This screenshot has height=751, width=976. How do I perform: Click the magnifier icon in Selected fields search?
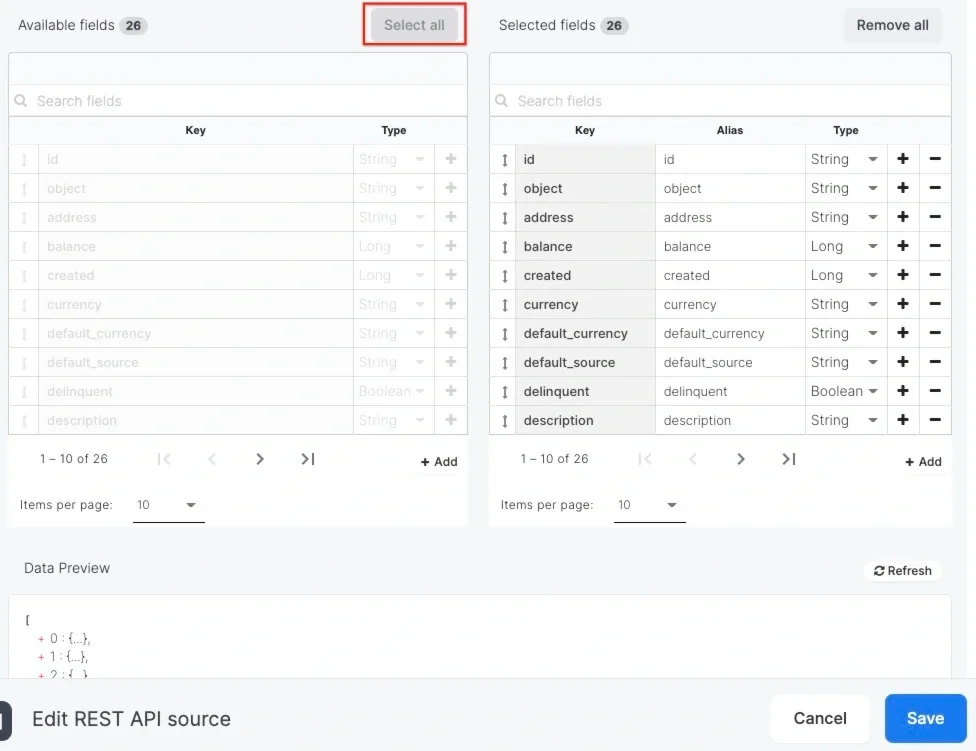(x=501, y=101)
